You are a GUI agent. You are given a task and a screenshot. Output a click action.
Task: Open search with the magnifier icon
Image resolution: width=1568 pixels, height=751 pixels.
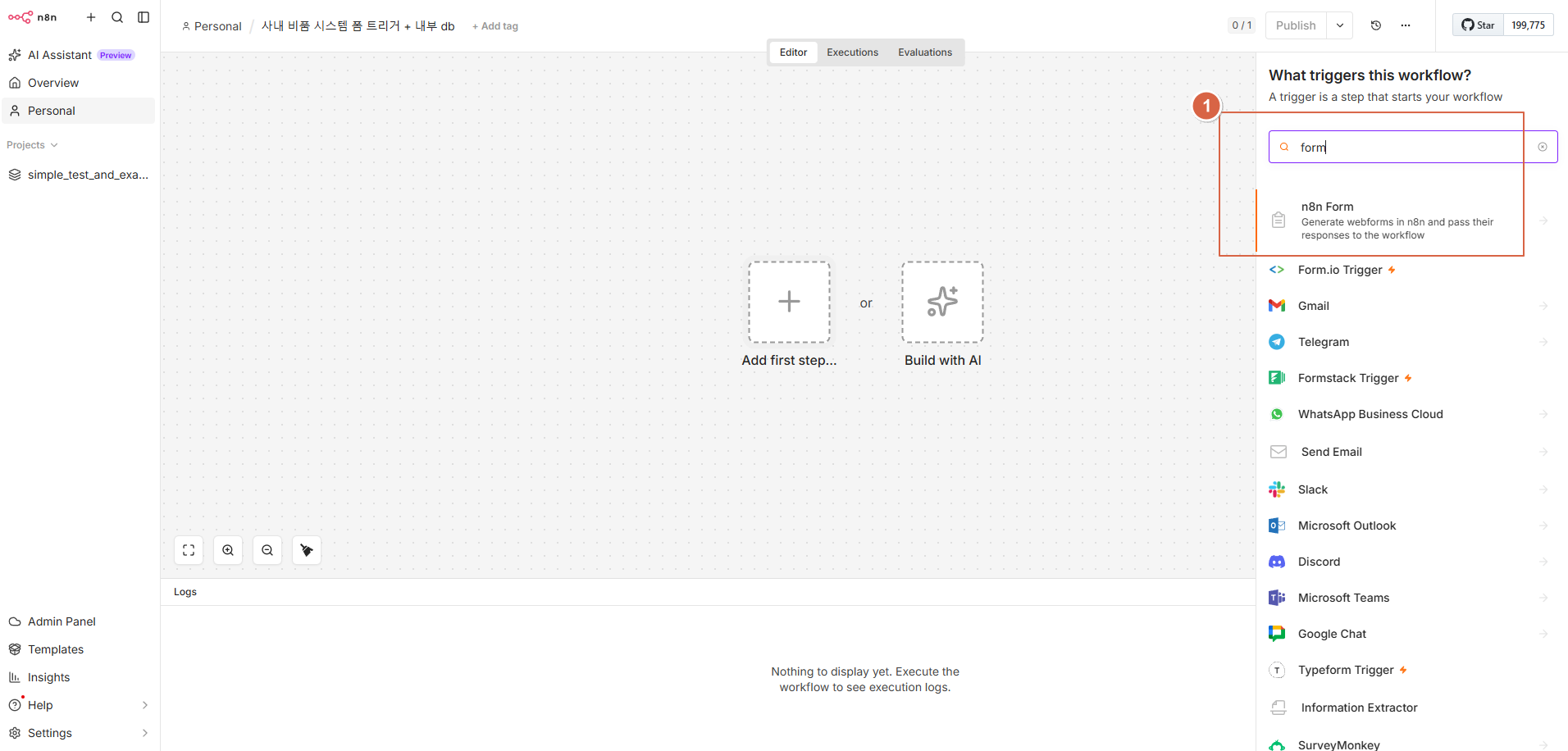[117, 17]
